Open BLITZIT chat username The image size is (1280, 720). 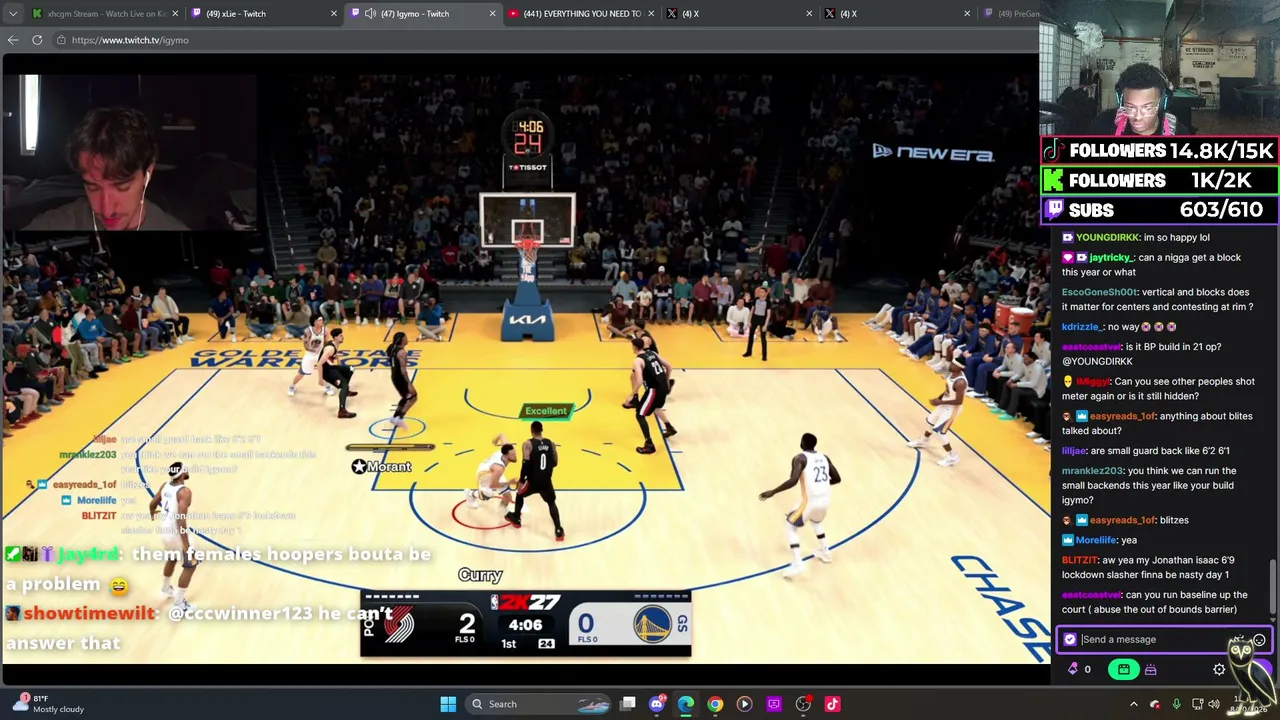[x=1080, y=561]
